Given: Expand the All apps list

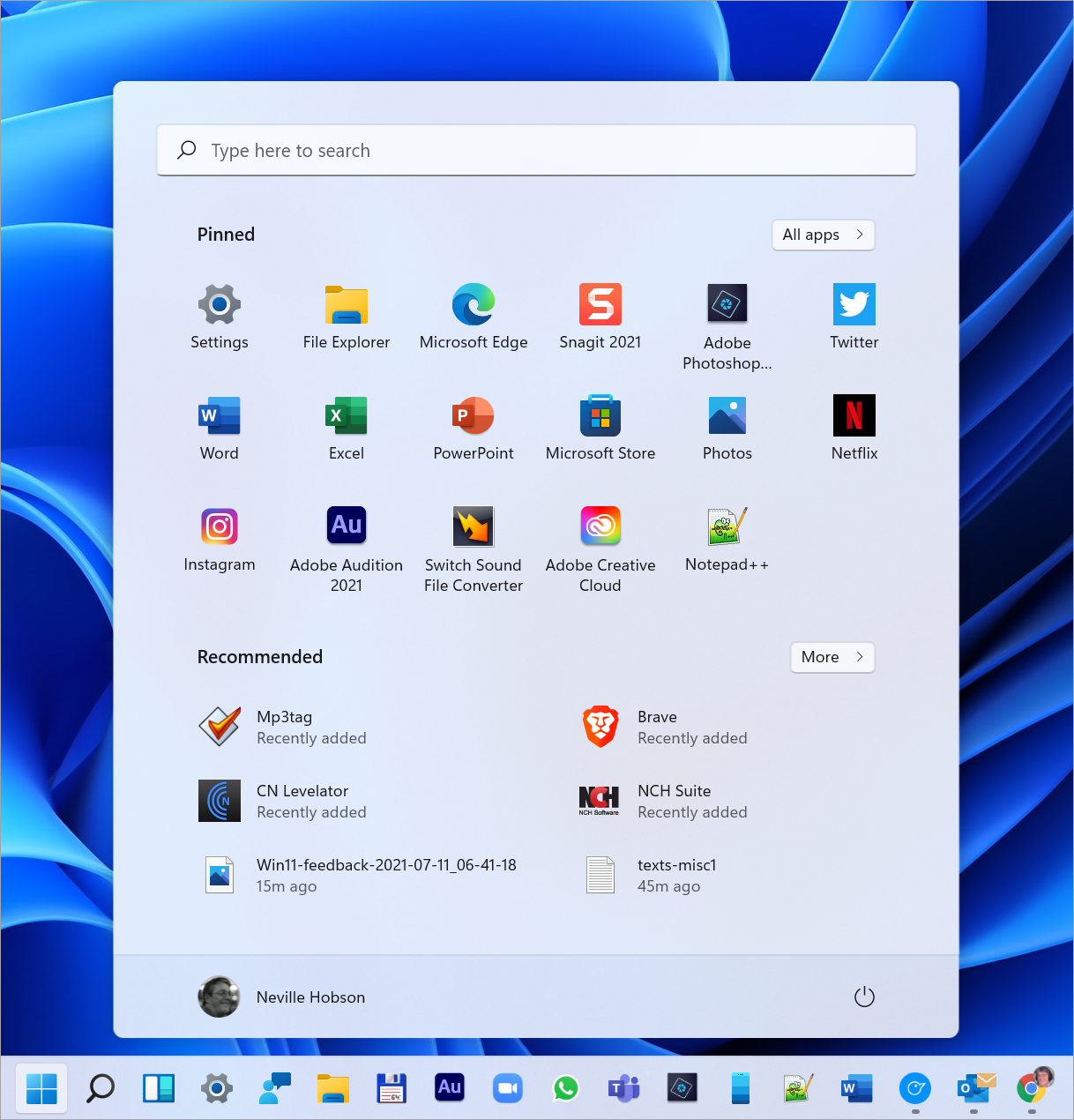Looking at the screenshot, I should [824, 235].
